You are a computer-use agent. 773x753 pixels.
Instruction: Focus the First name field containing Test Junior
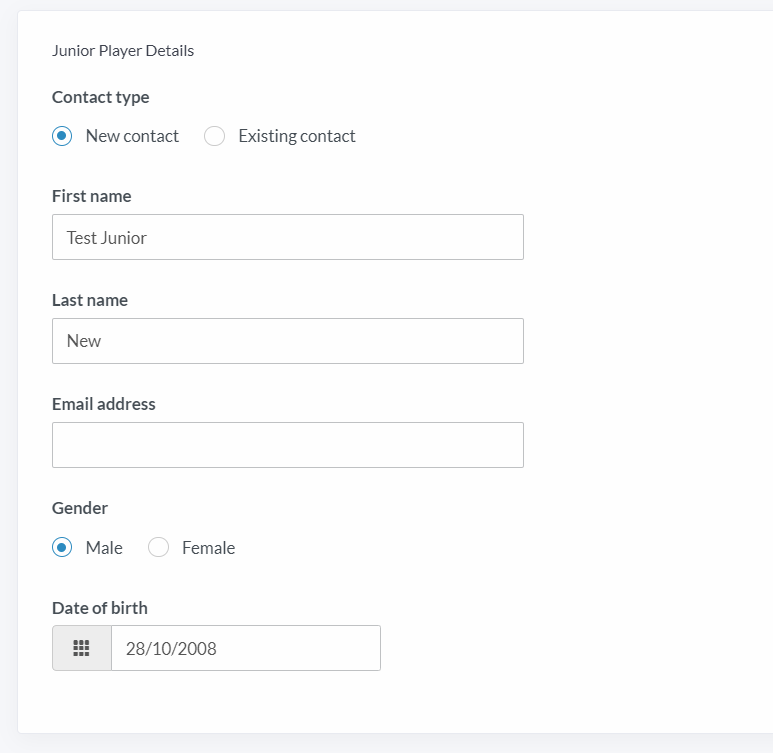(288, 237)
